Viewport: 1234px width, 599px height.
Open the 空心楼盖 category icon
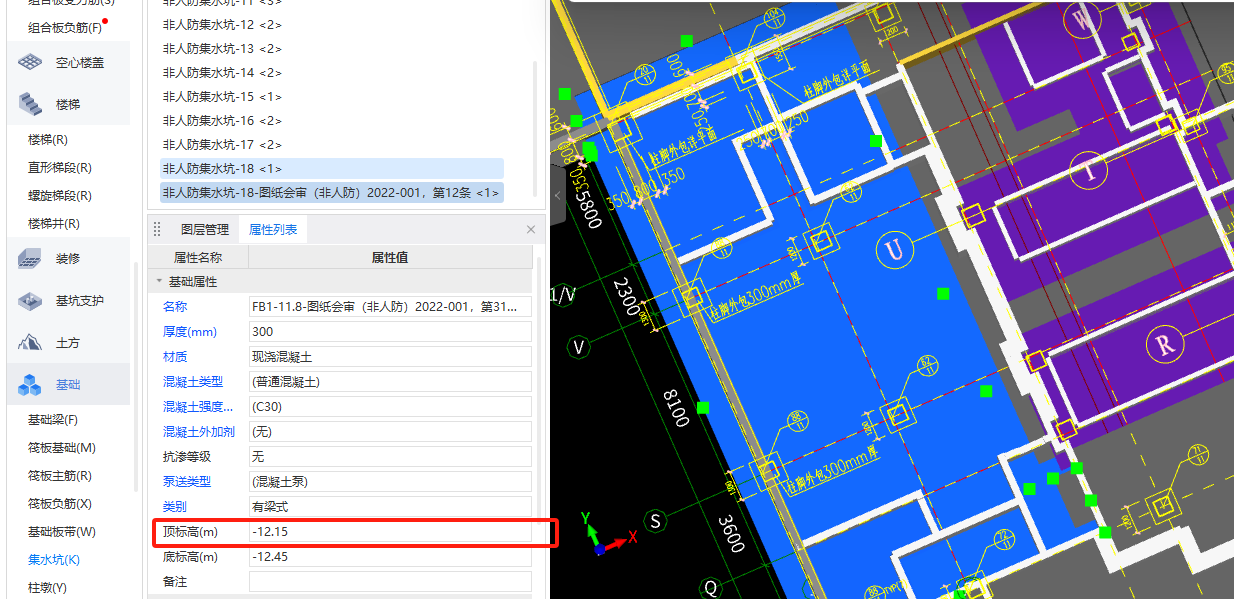click(x=29, y=63)
